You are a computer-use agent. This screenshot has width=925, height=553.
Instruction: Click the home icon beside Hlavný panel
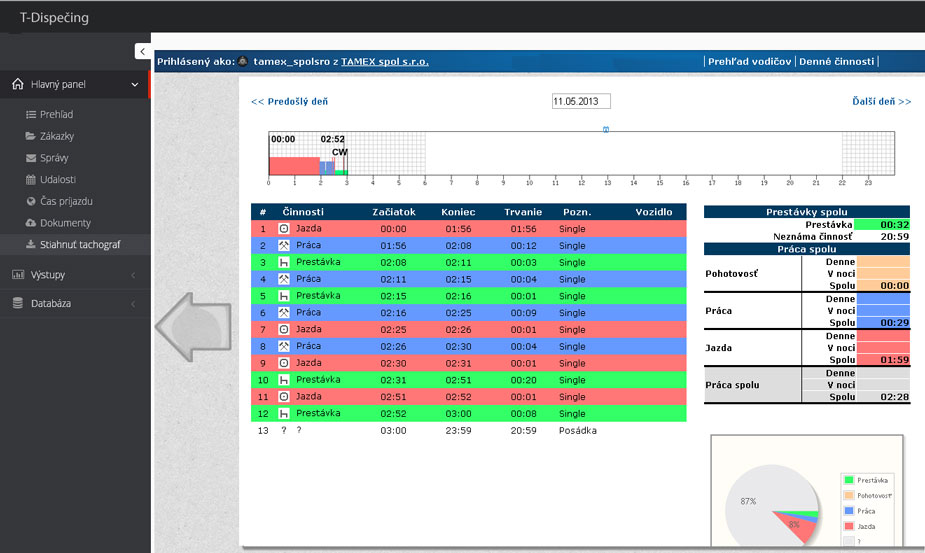click(x=18, y=84)
